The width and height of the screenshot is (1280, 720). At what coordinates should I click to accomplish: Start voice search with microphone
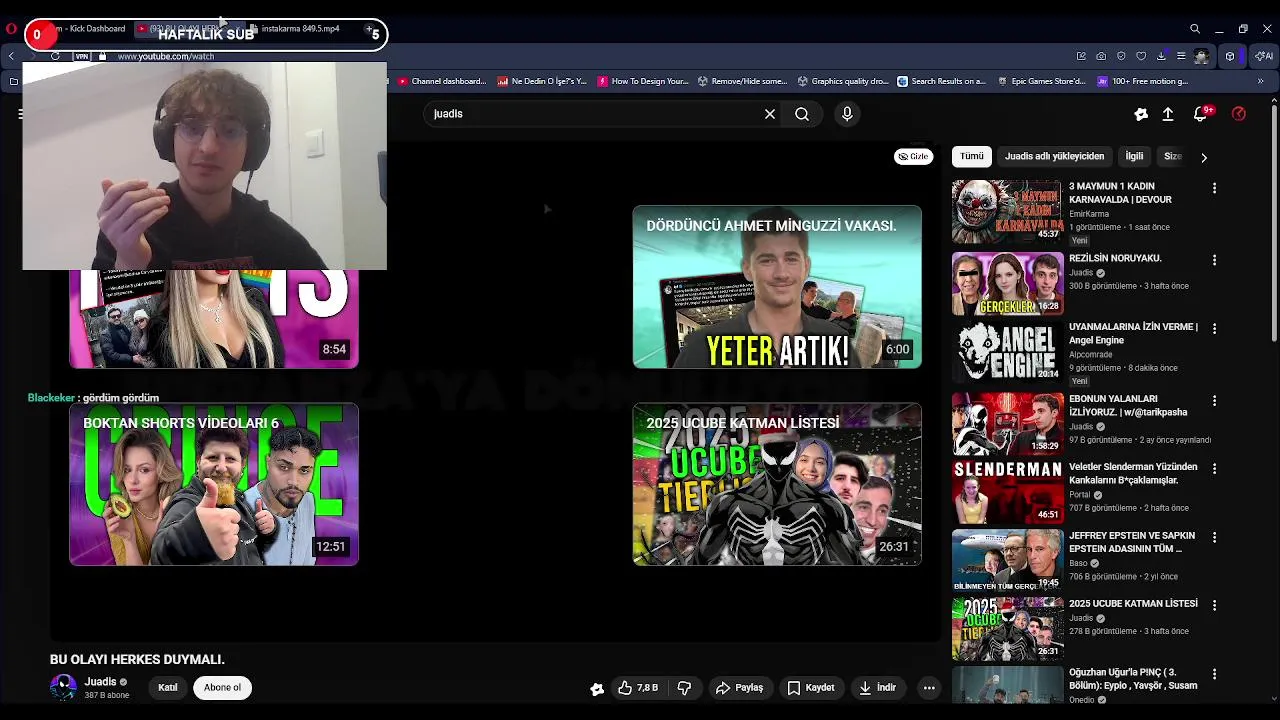pyautogui.click(x=847, y=114)
